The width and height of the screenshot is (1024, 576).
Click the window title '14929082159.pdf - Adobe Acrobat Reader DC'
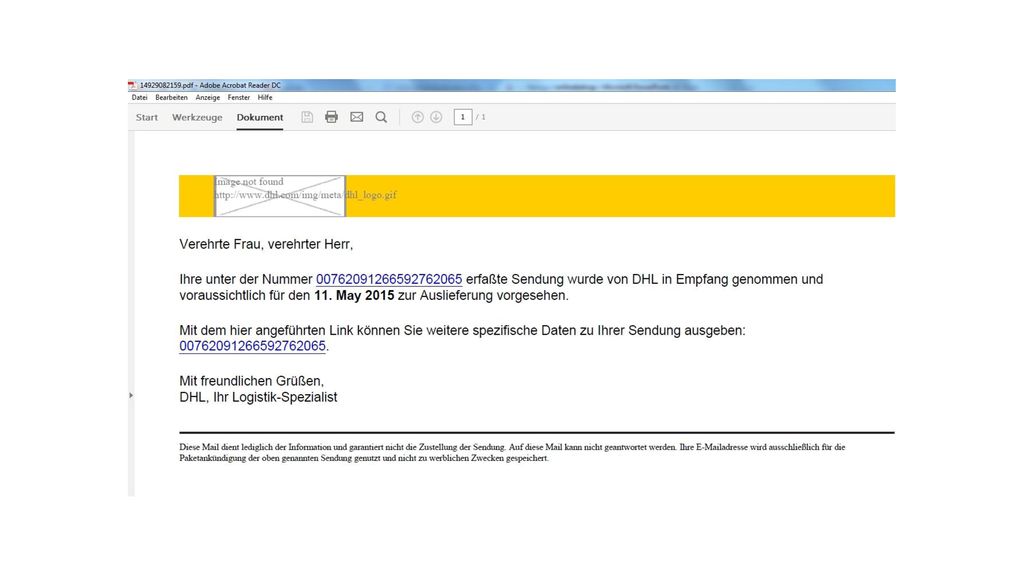point(210,85)
